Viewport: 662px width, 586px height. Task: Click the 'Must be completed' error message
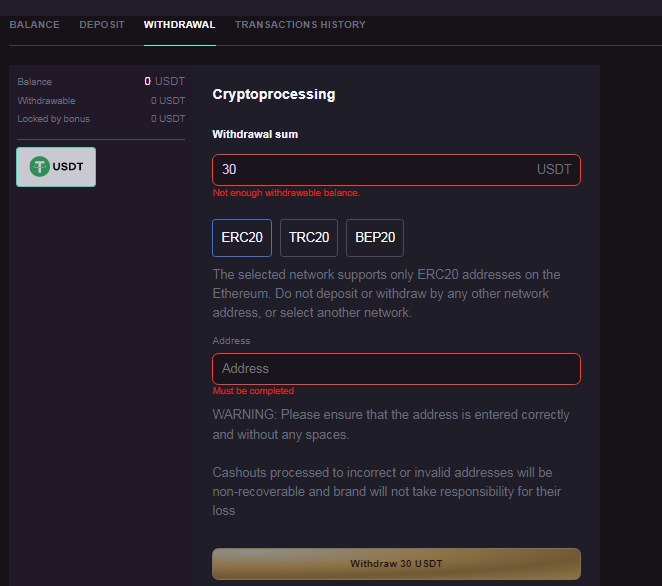(253, 391)
